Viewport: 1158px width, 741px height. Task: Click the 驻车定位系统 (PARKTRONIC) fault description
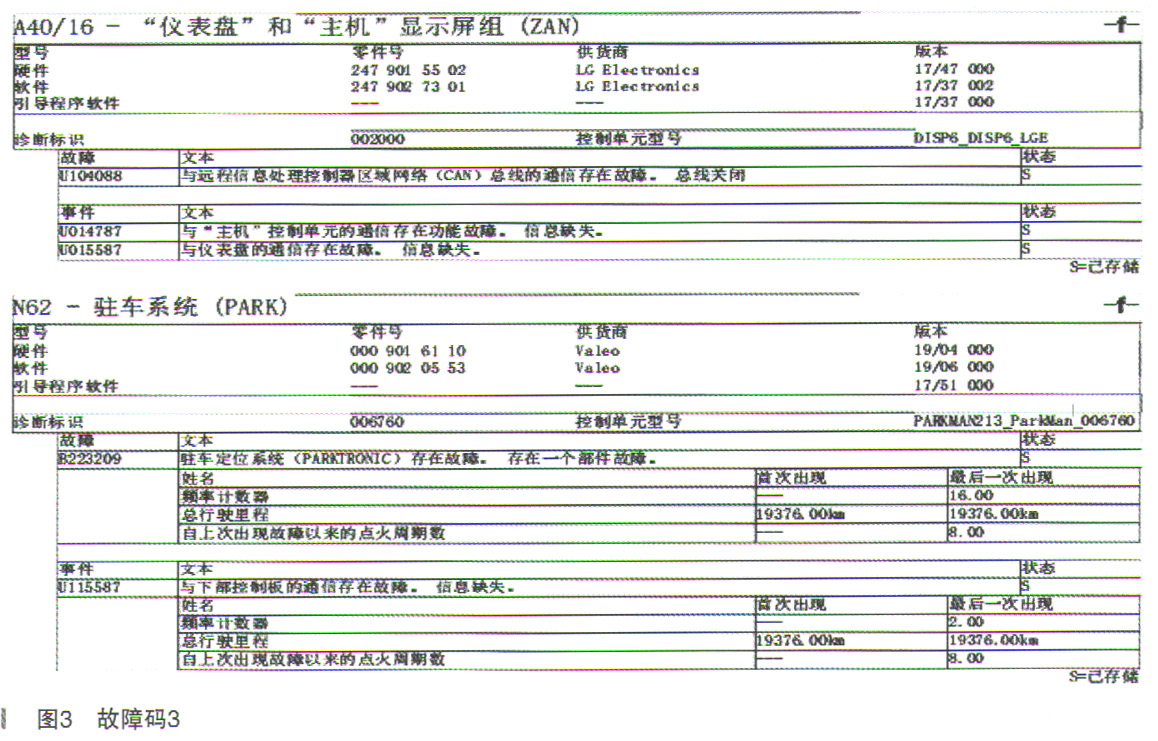tap(419, 459)
